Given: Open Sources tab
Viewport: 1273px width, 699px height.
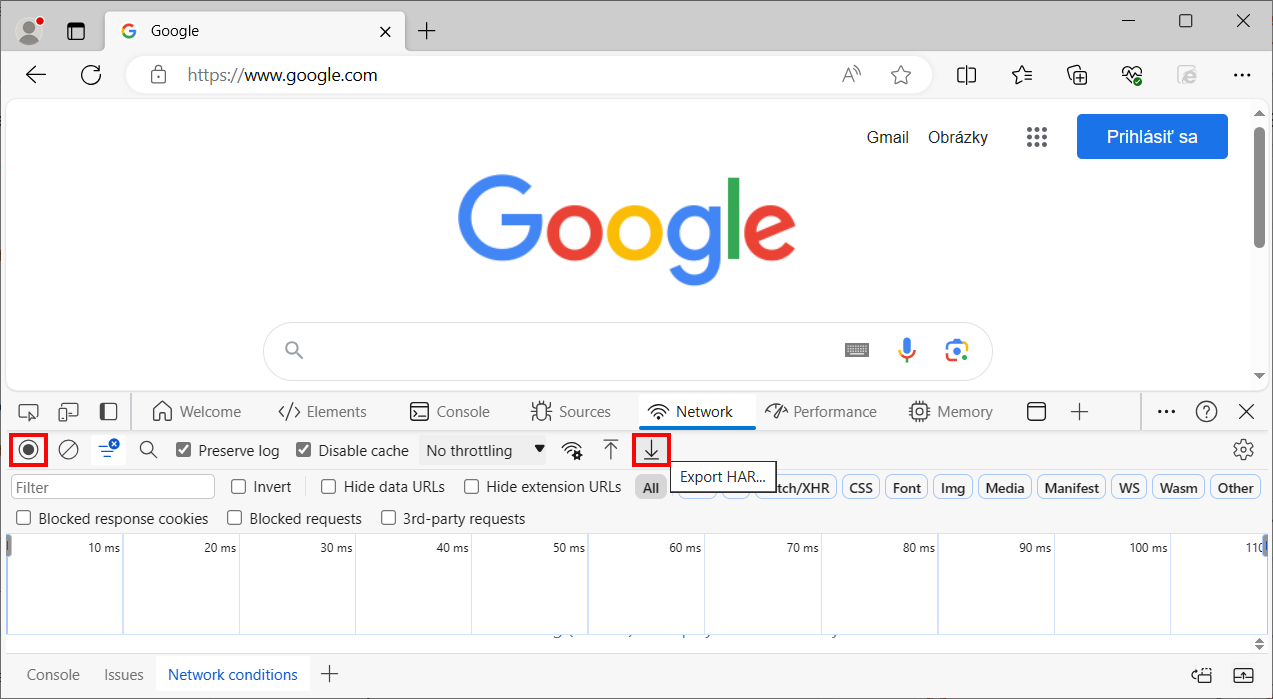Looking at the screenshot, I should point(571,412).
